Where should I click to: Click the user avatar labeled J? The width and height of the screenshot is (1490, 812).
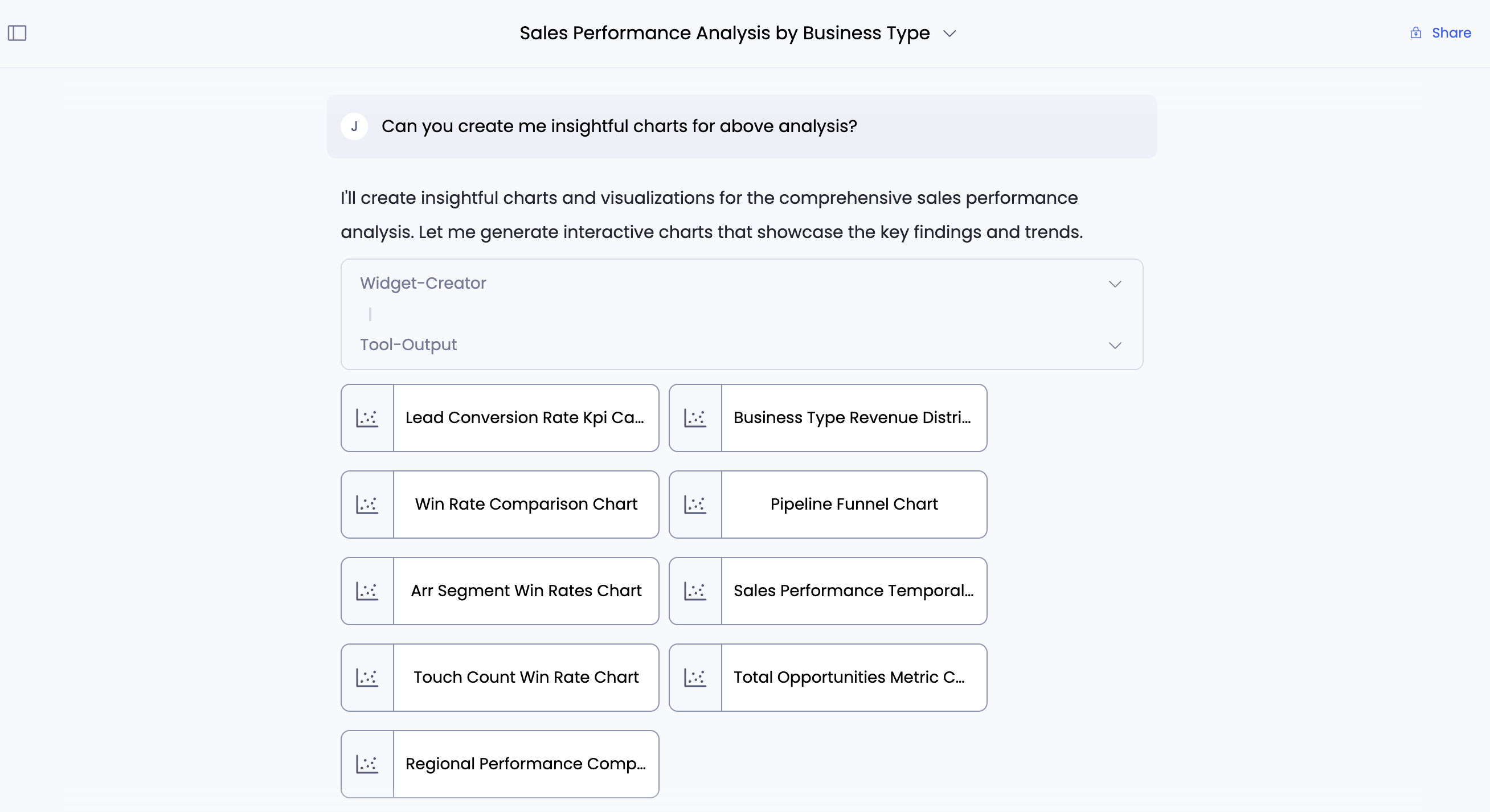[x=354, y=126]
